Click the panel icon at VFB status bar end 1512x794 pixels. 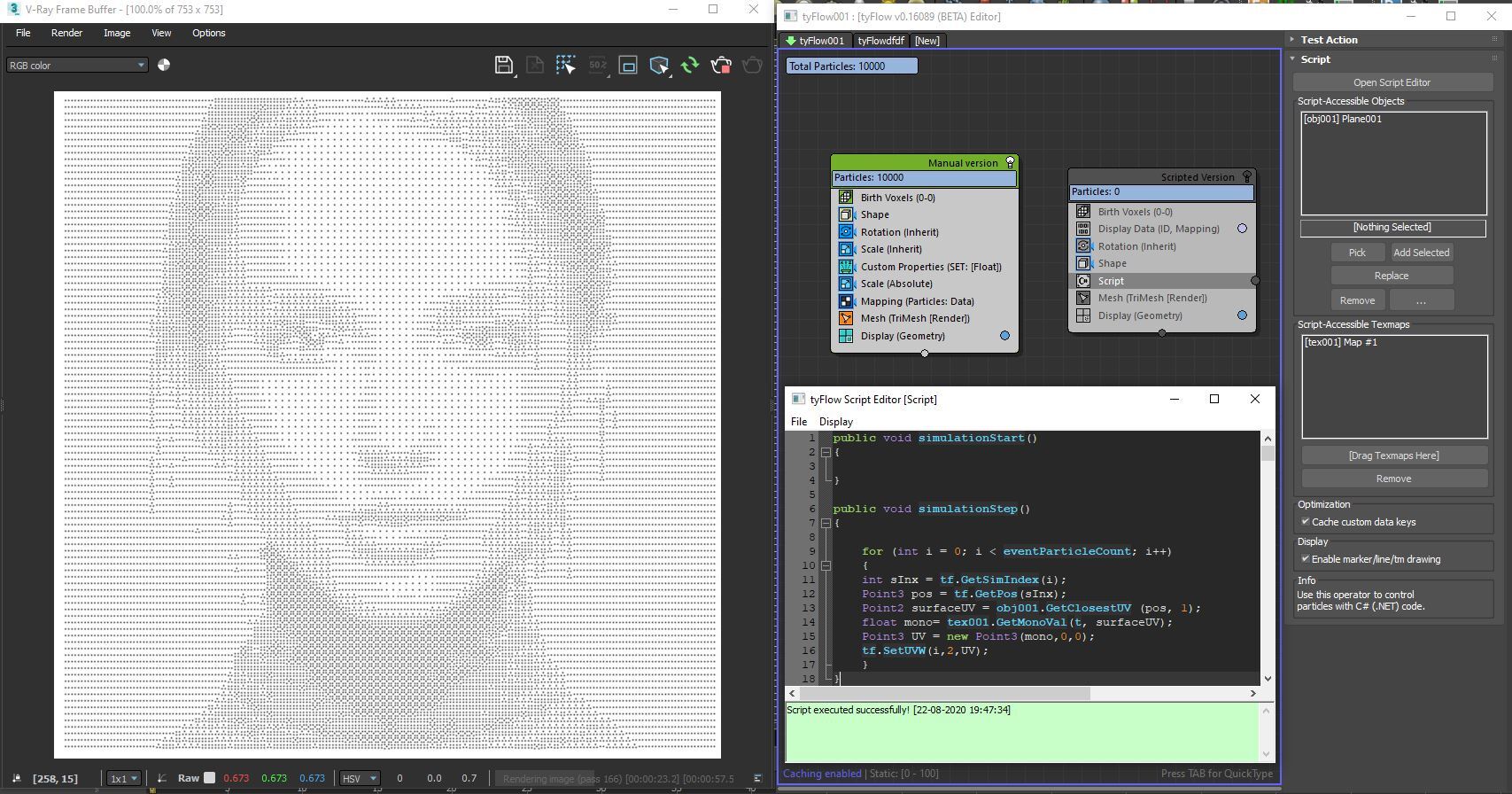click(x=757, y=778)
